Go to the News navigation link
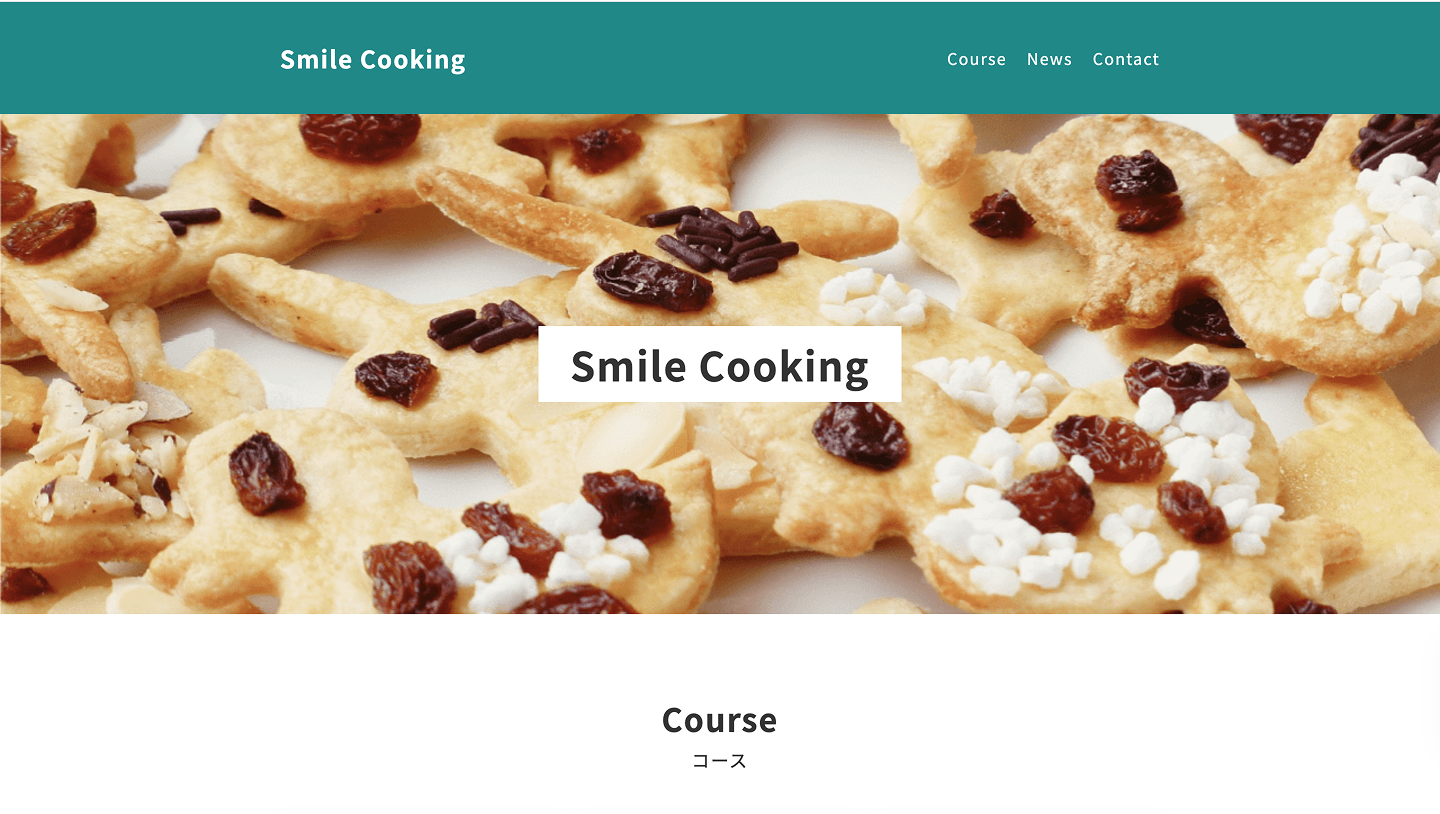The width and height of the screenshot is (1440, 814). [1049, 59]
